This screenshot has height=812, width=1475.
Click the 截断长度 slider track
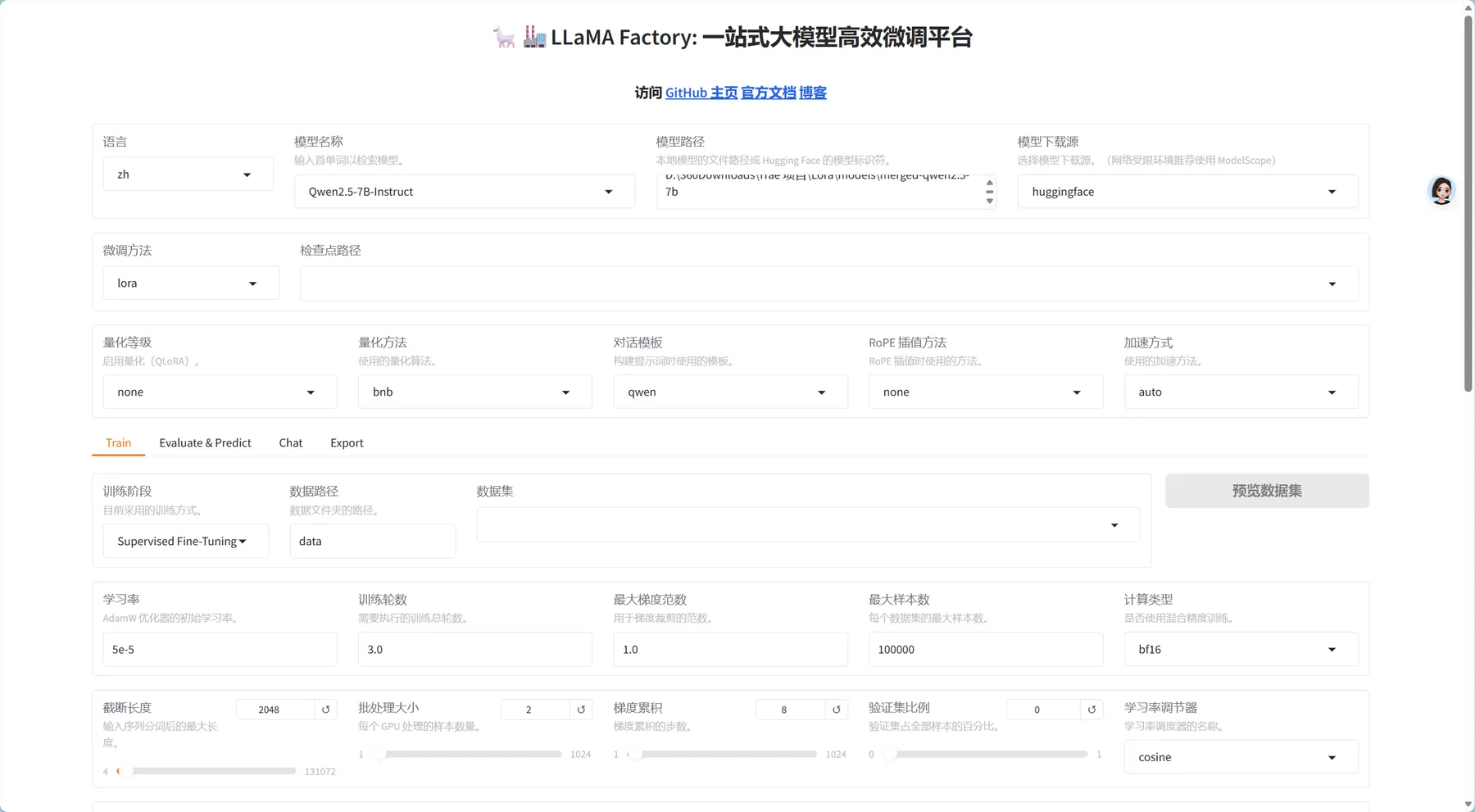click(x=208, y=771)
